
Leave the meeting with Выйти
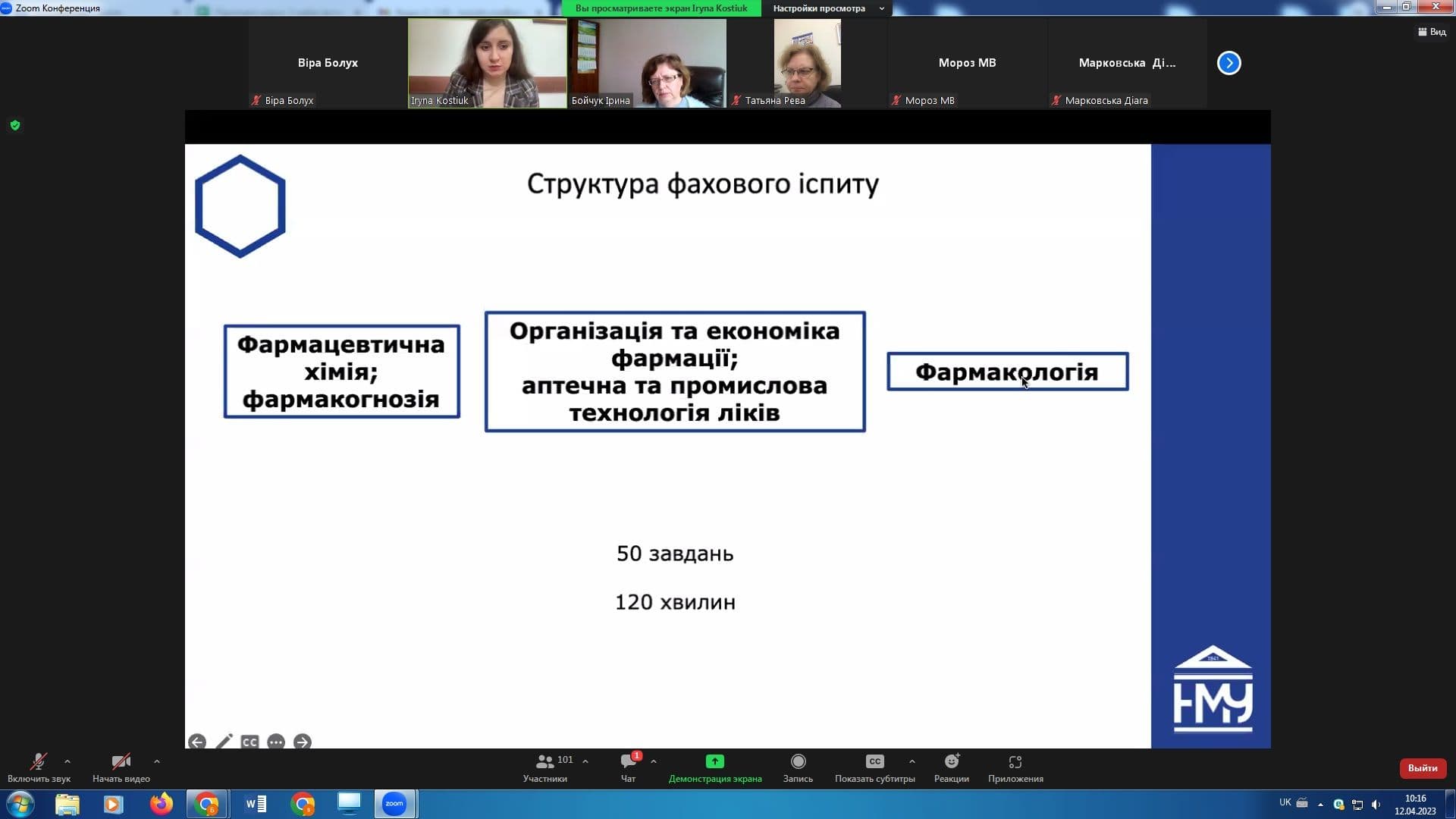pos(1423,768)
